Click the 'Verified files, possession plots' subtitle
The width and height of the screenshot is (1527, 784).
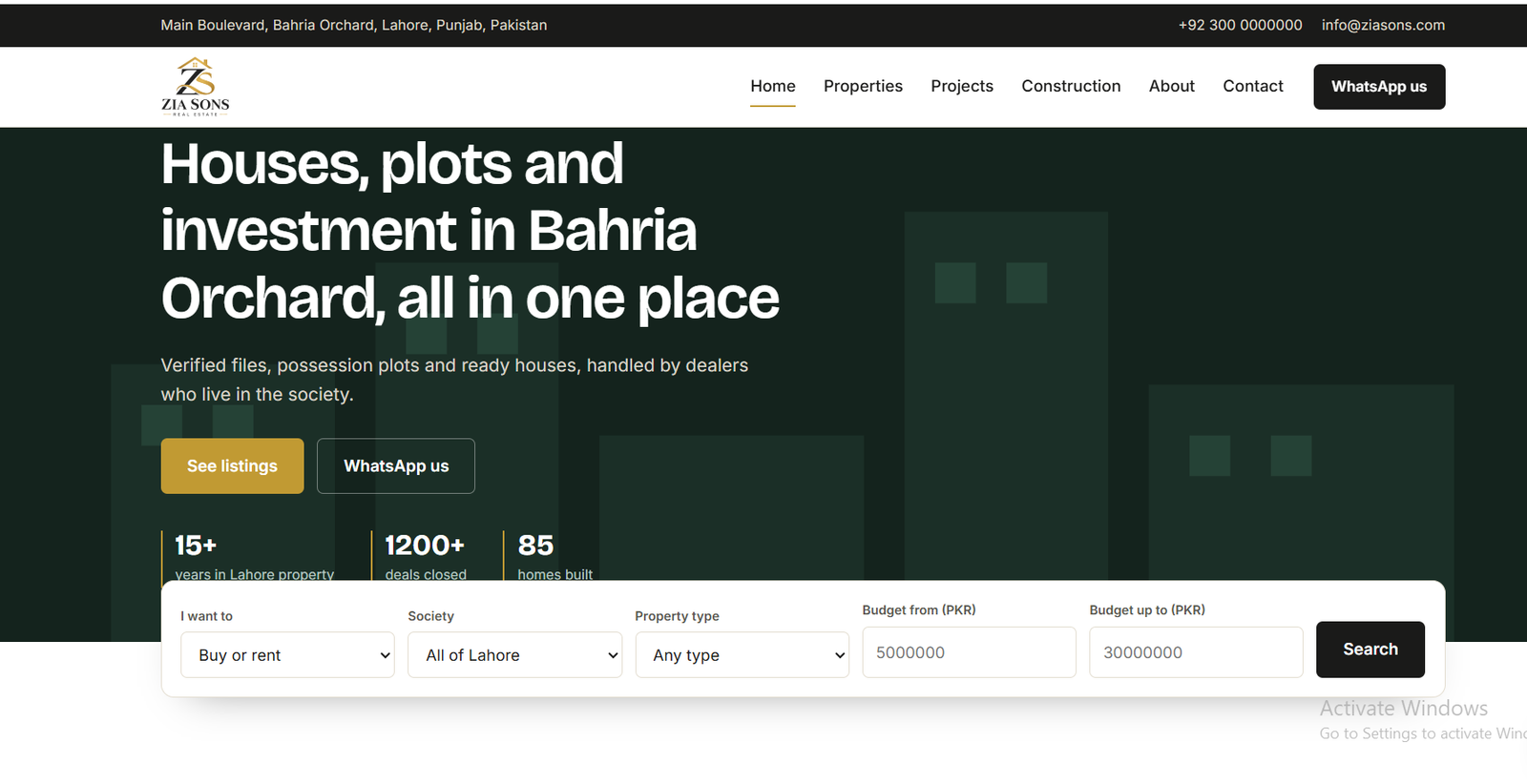tap(454, 380)
